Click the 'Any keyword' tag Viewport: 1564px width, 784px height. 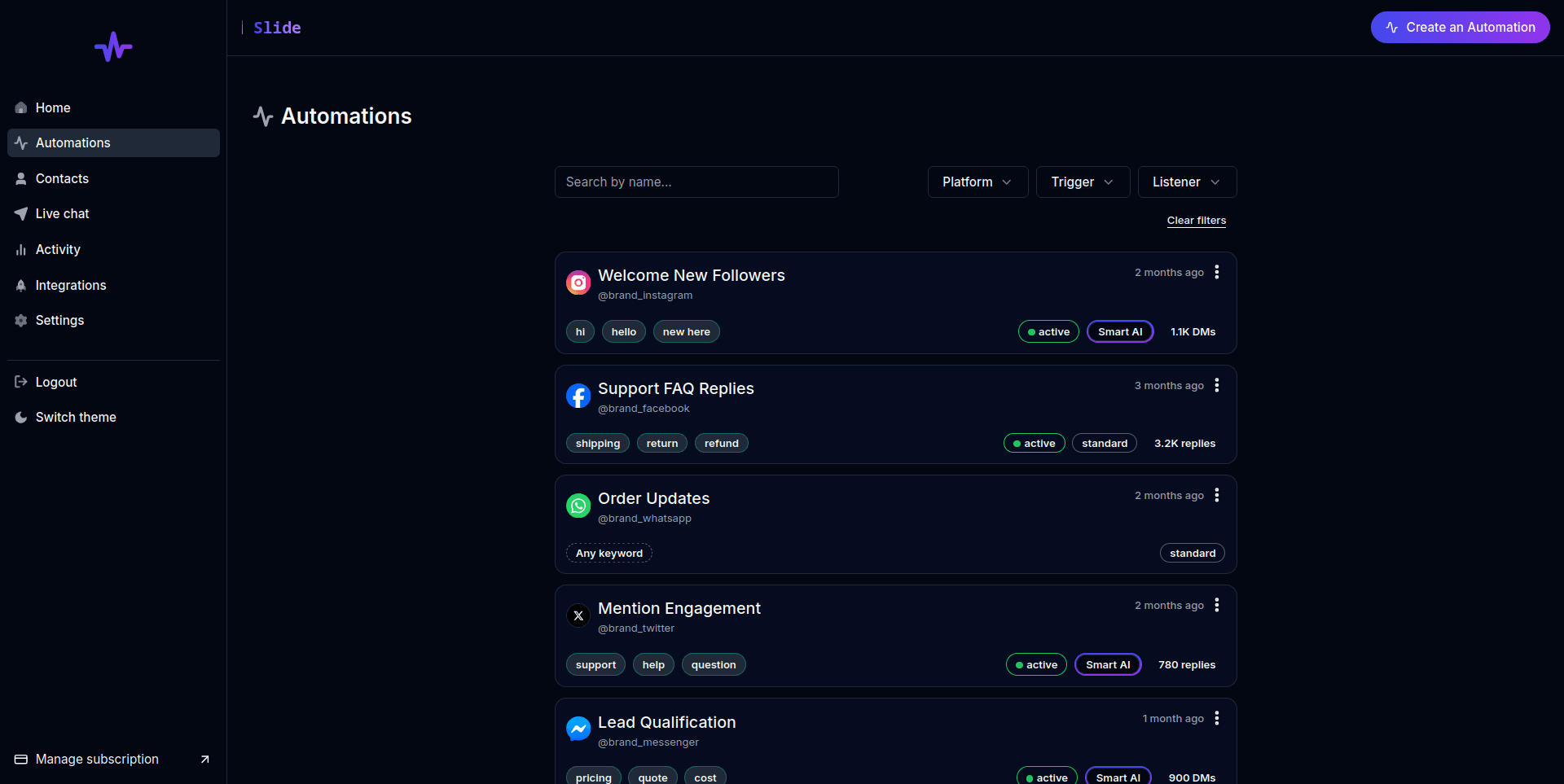point(609,553)
